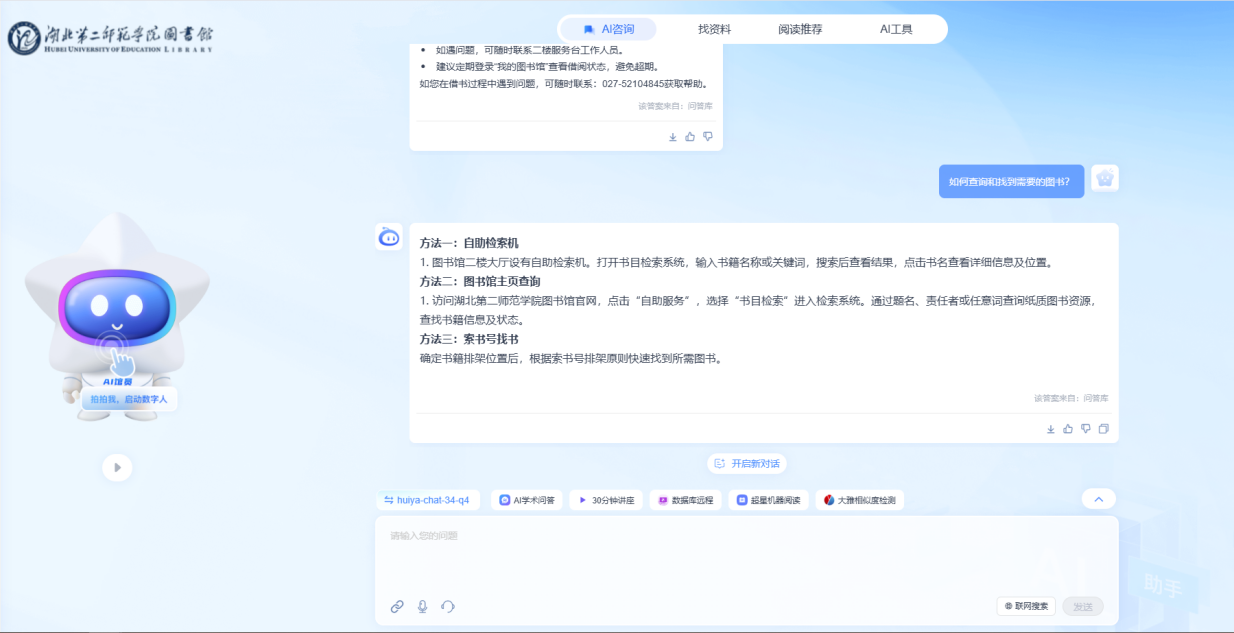
Task: Download the latest answer about finding books
Action: pos(1051,429)
